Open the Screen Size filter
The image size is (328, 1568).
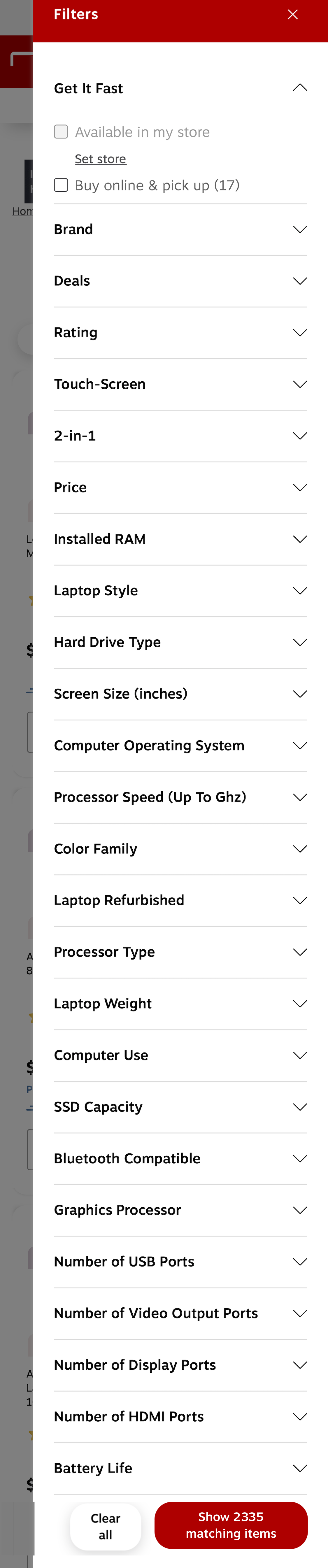[299, 693]
